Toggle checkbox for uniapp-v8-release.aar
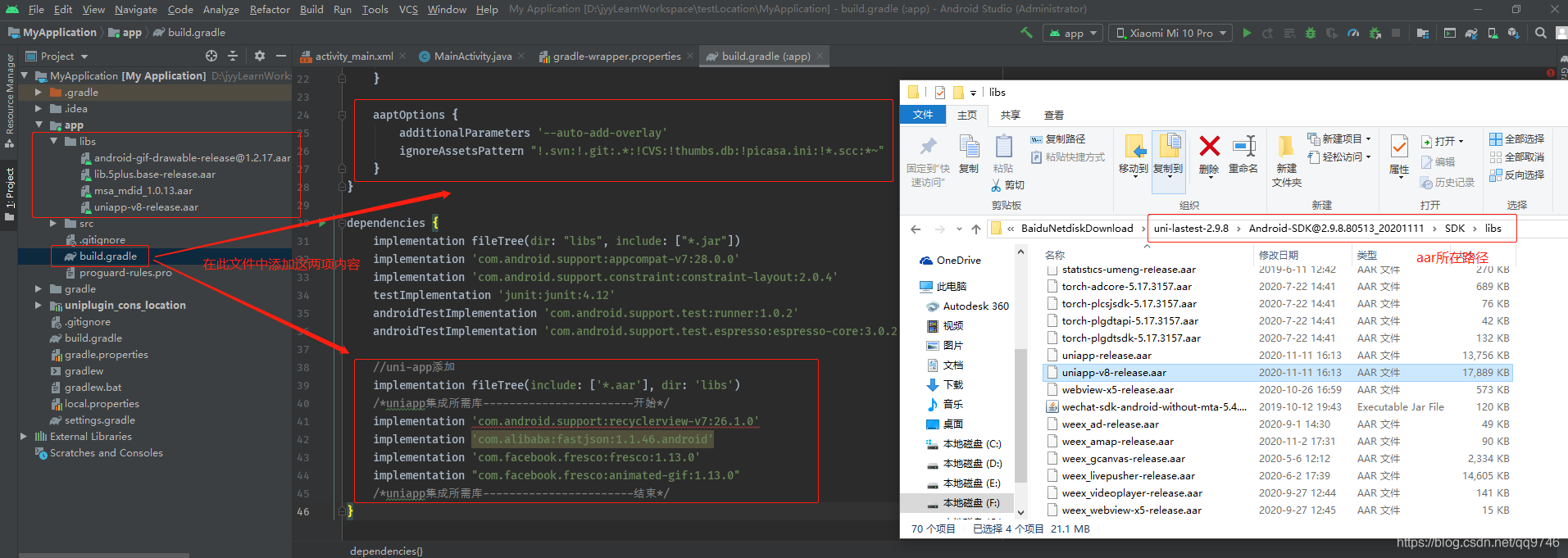The image size is (1568, 558). (x=1052, y=373)
